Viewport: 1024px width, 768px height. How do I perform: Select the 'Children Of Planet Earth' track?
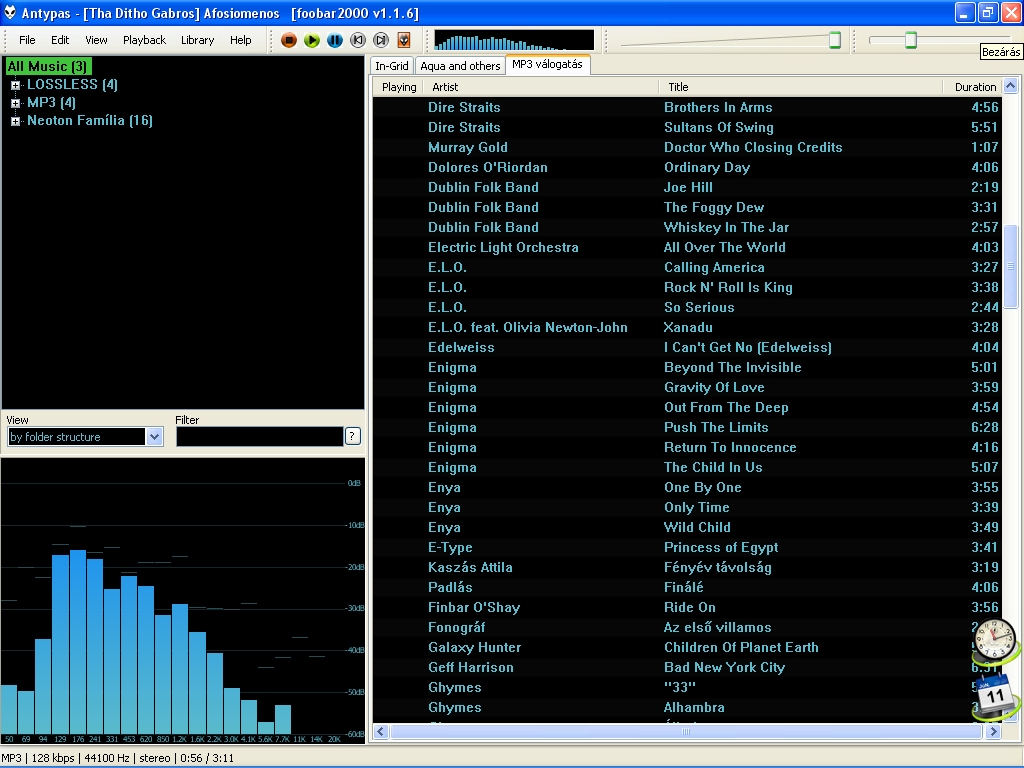[x=686, y=647]
